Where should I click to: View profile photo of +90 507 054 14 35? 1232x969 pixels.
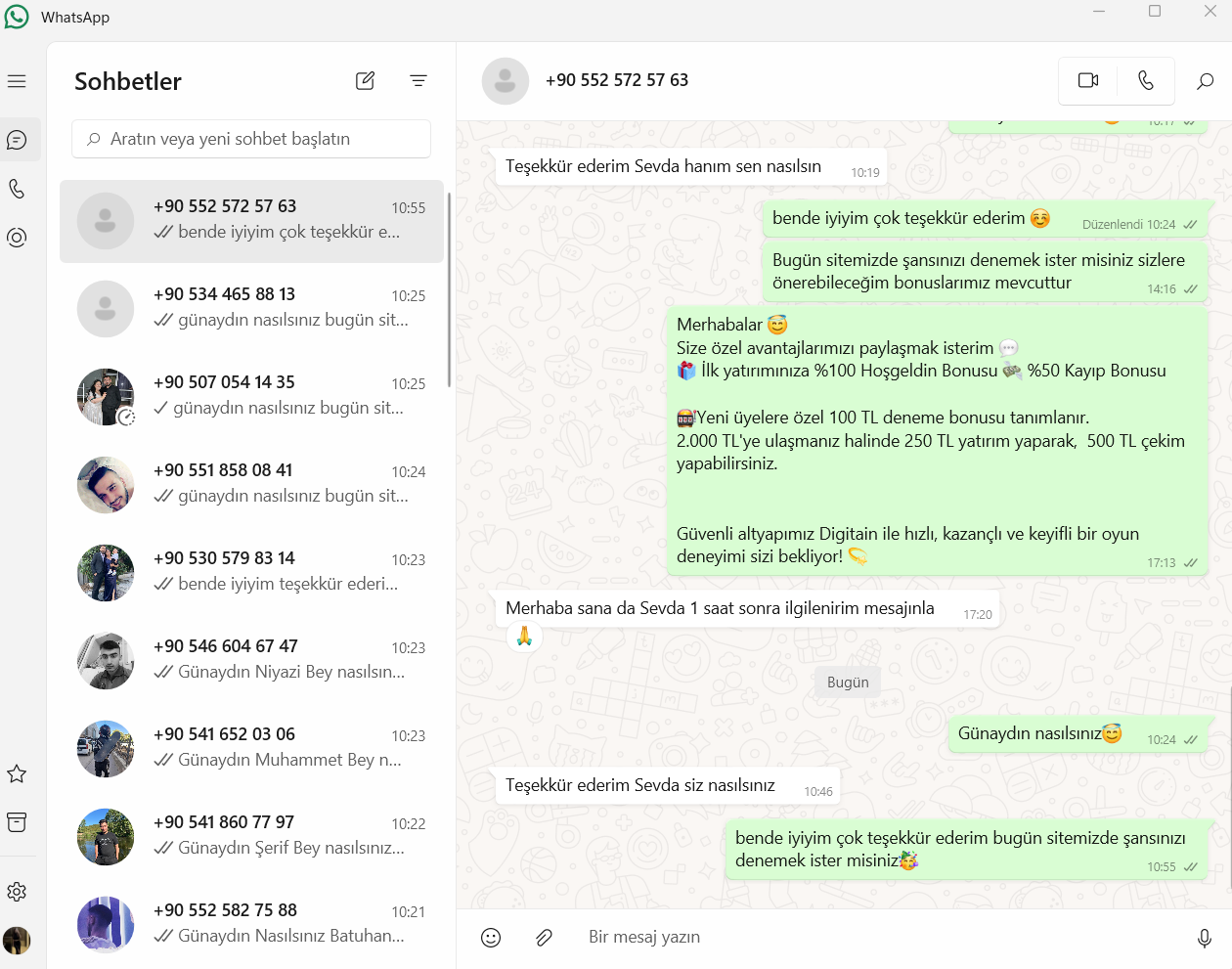point(106,397)
